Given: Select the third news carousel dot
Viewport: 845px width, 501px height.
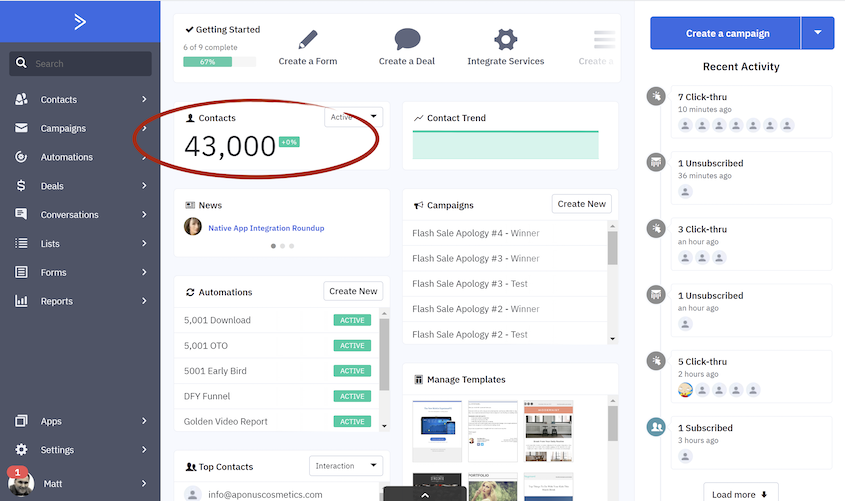Looking at the screenshot, I should [x=292, y=246].
